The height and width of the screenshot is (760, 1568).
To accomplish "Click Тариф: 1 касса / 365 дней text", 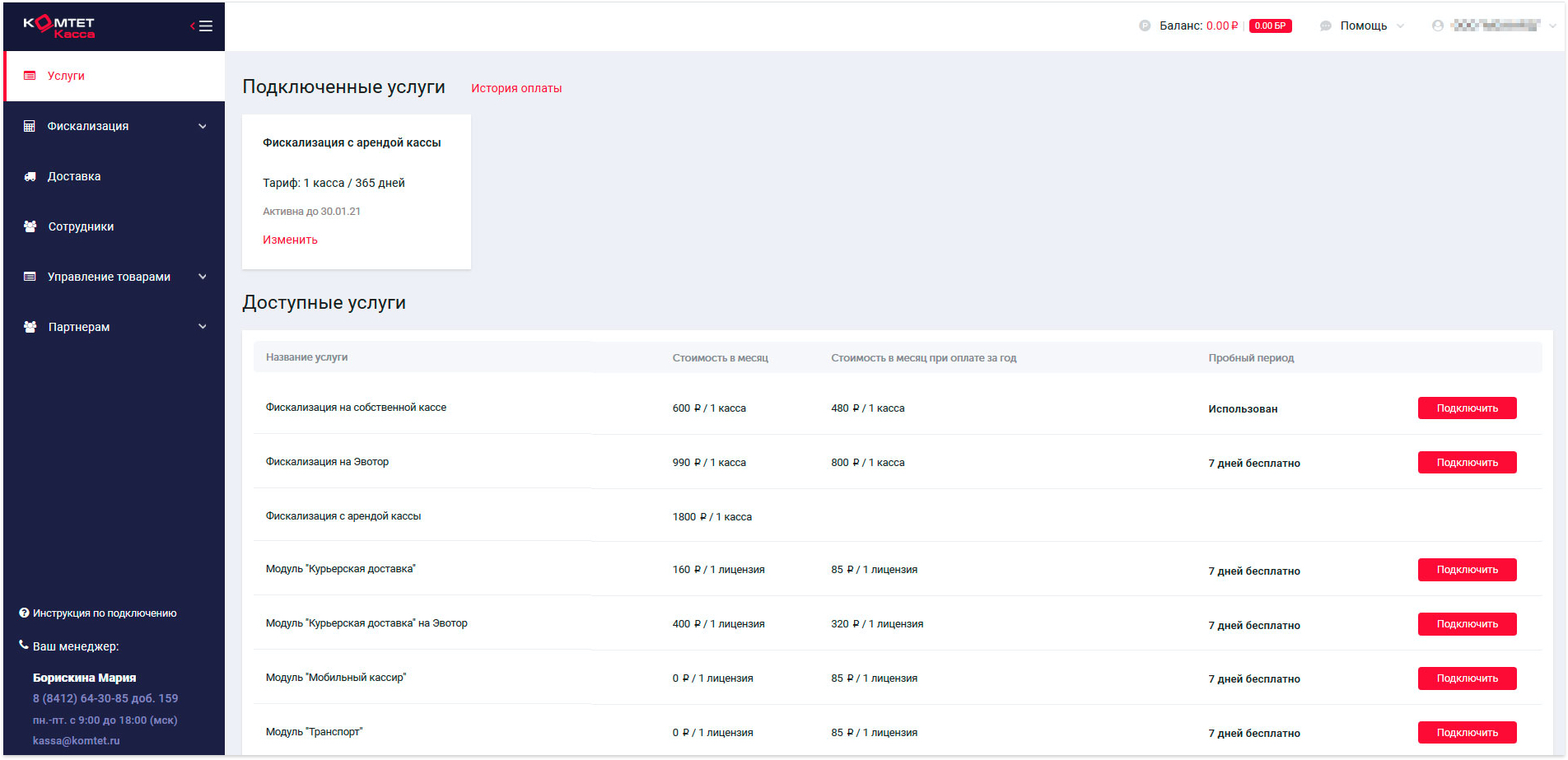I will [x=334, y=183].
